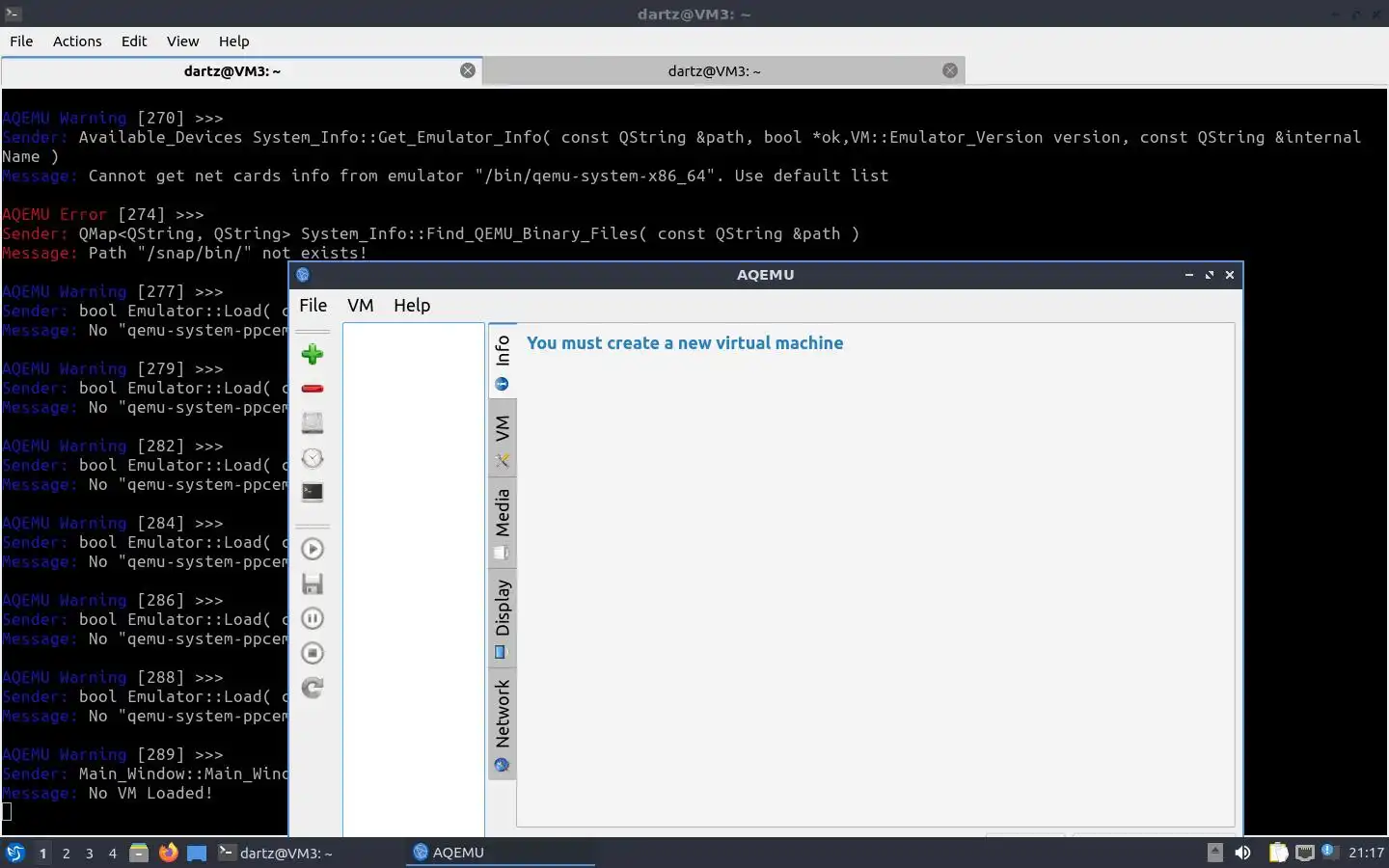Click the Reset VM circular arrow icon

(312, 688)
